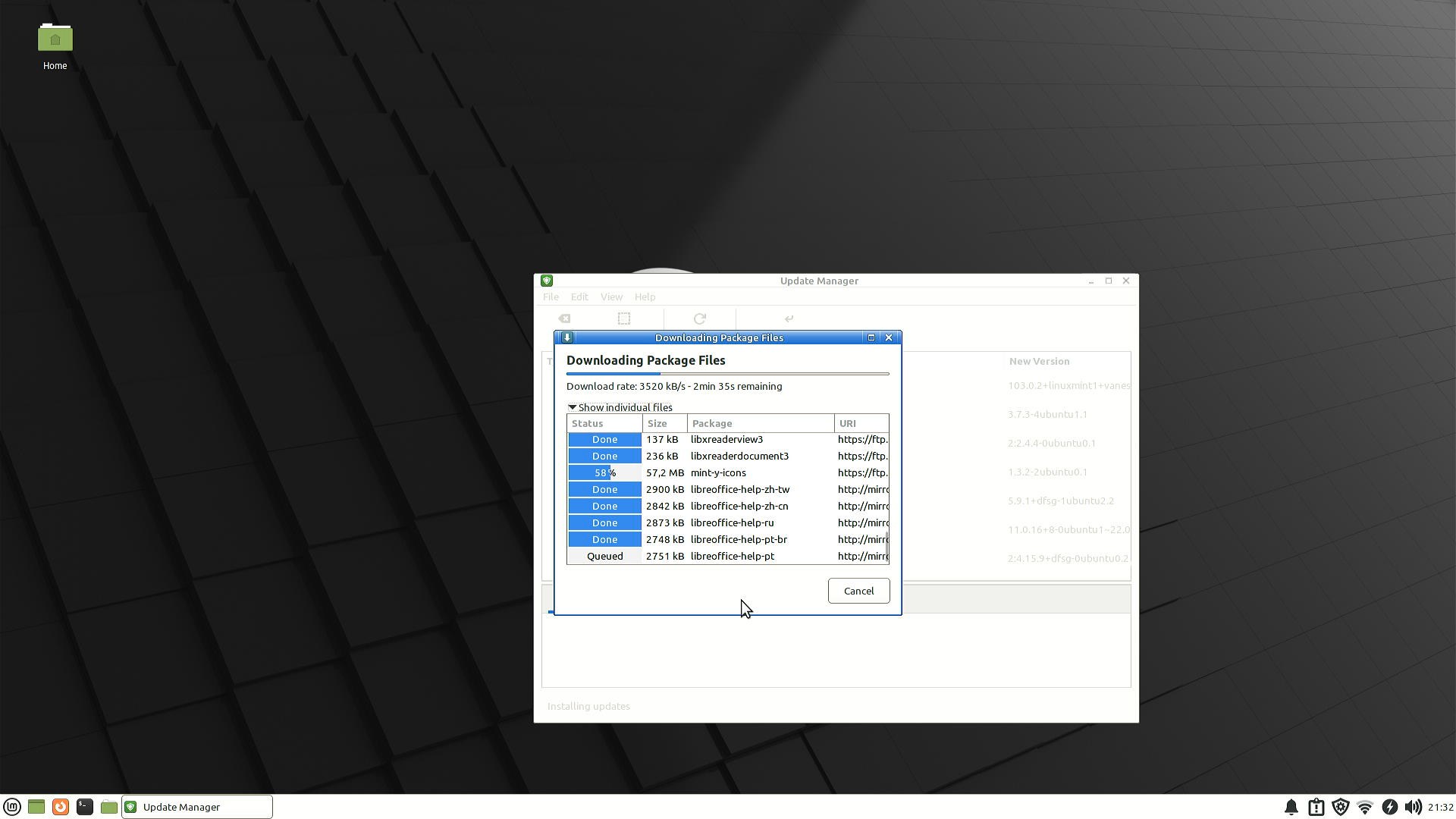Open the File menu in Update Manager
The height and width of the screenshot is (819, 1456).
tap(551, 297)
